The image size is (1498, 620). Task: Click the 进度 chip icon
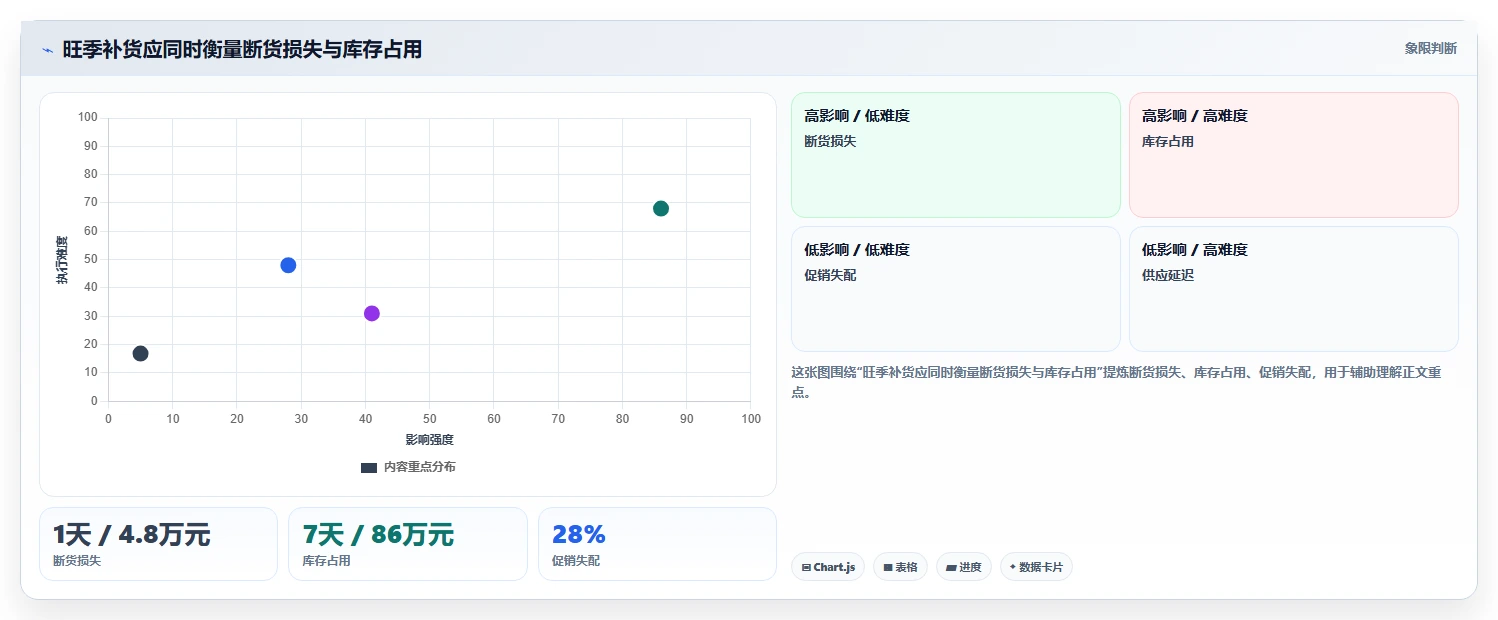click(951, 567)
